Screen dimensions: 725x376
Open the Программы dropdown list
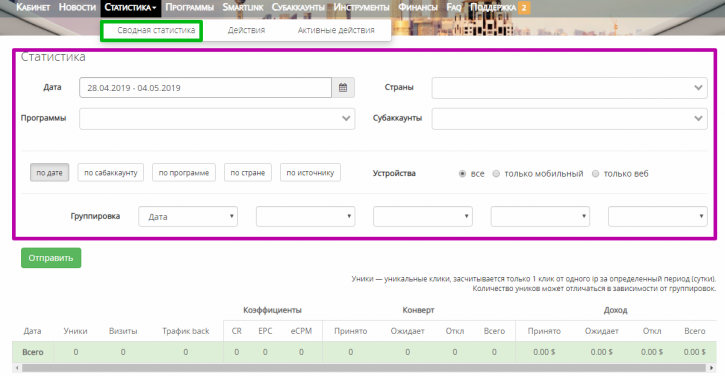[217, 118]
